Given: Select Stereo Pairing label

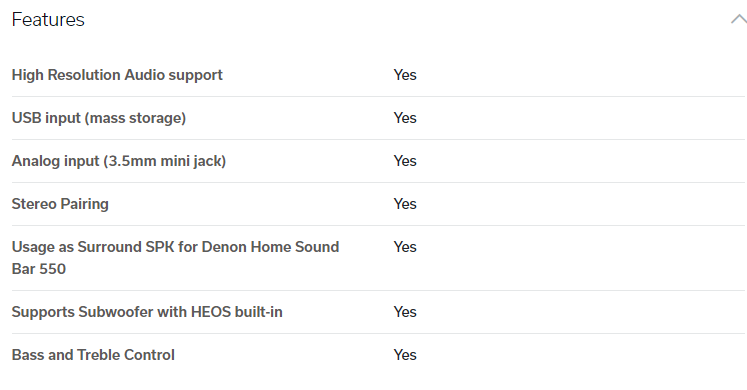Looking at the screenshot, I should (60, 204).
